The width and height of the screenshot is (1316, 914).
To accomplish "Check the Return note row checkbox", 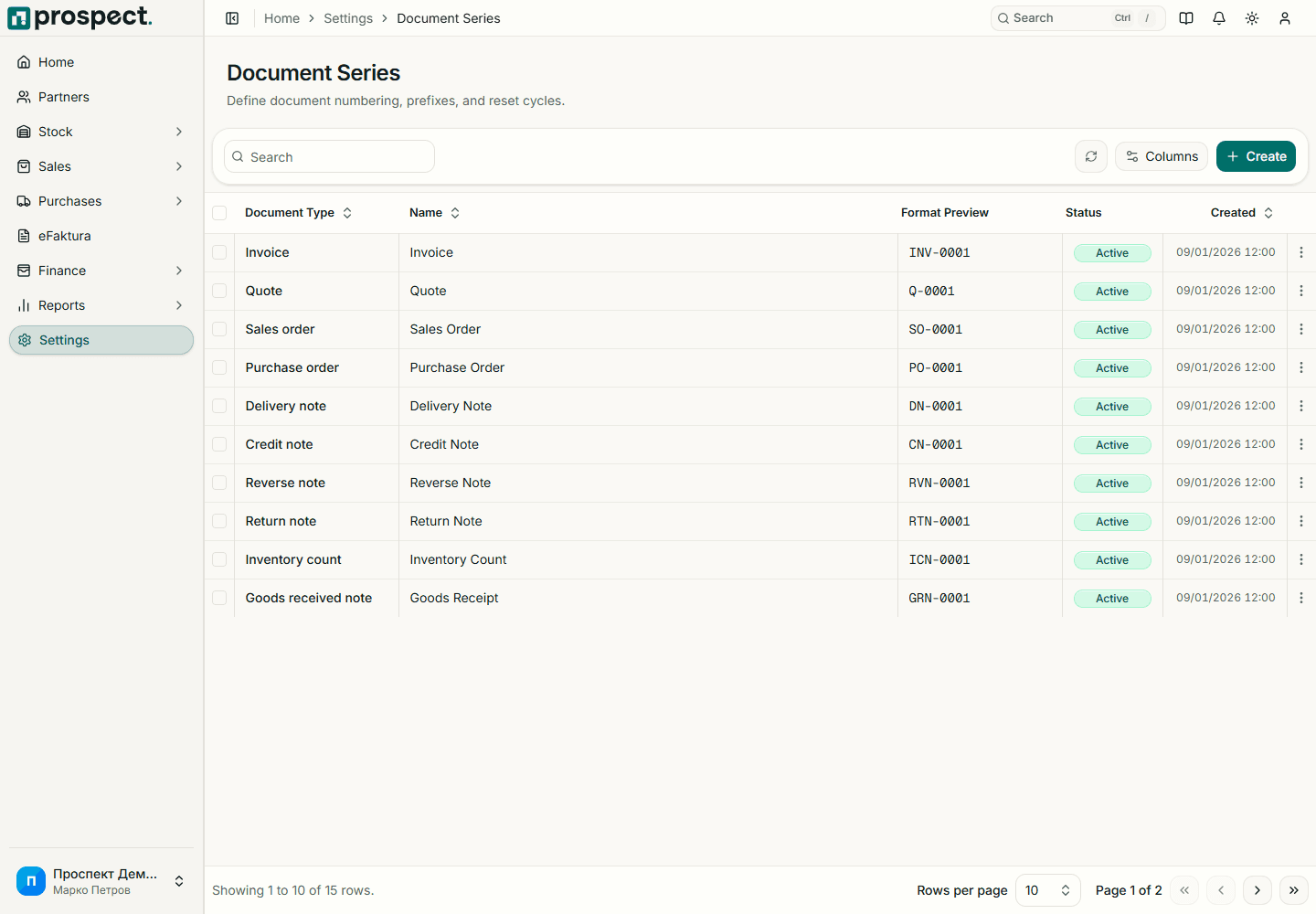I will [219, 521].
